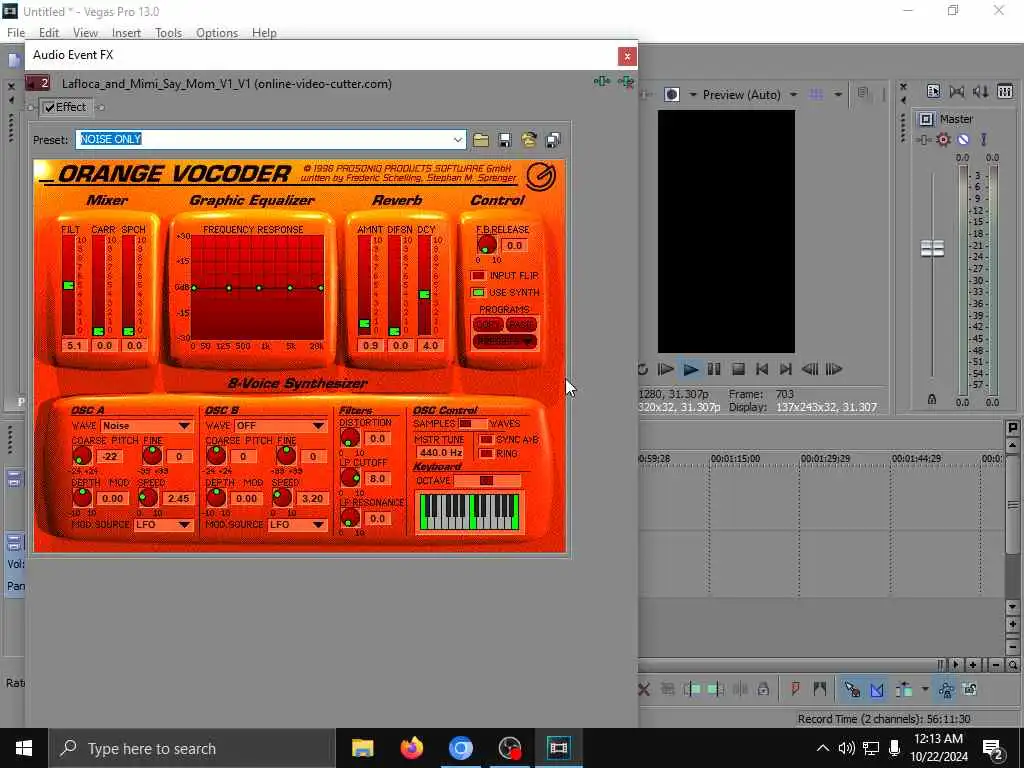Click the COPY program button

[x=487, y=325]
